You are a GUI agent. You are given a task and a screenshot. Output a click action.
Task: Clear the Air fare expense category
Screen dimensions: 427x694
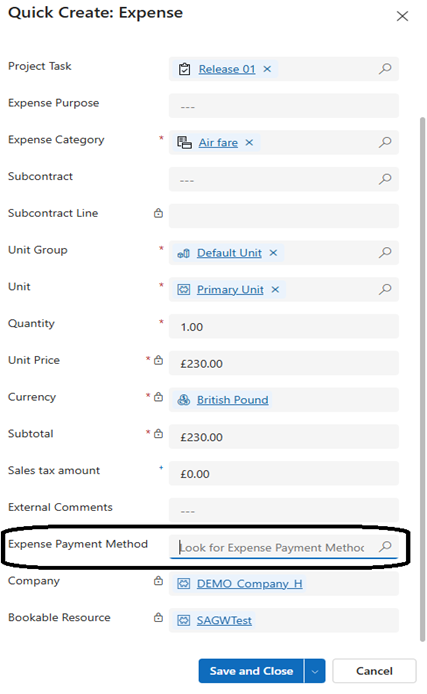click(250, 143)
